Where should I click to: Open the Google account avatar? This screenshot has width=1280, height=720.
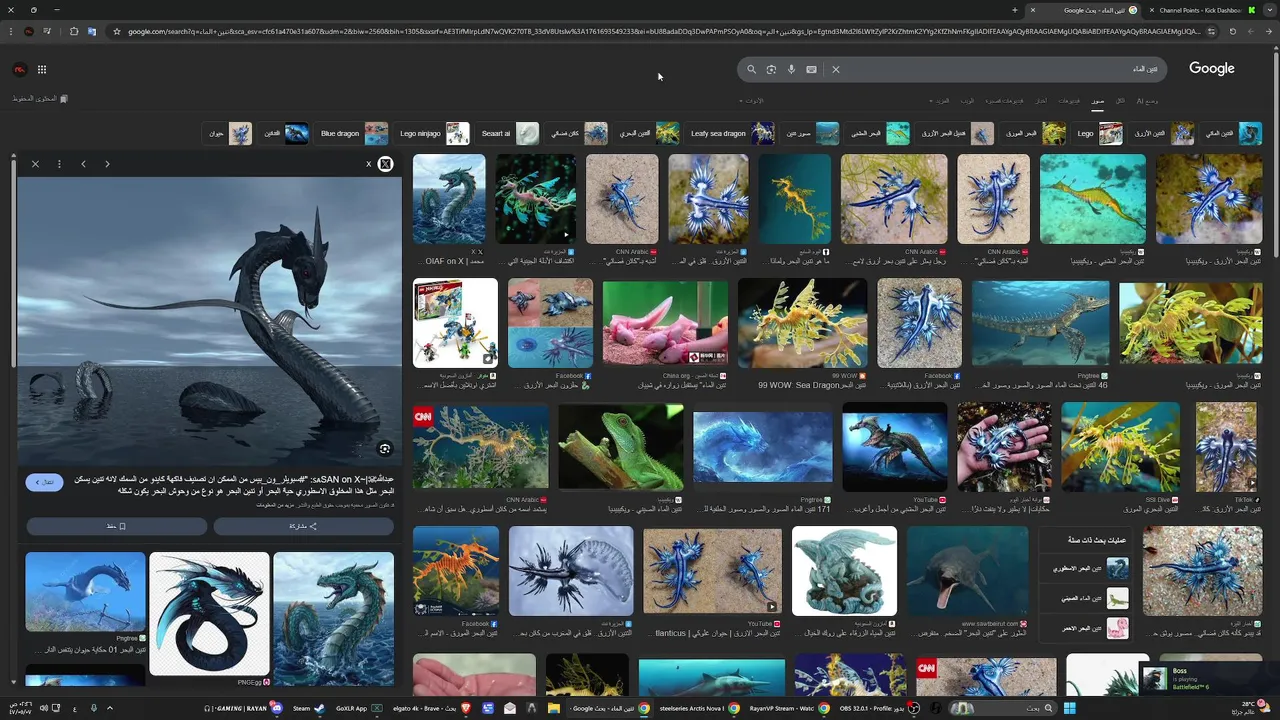19,69
